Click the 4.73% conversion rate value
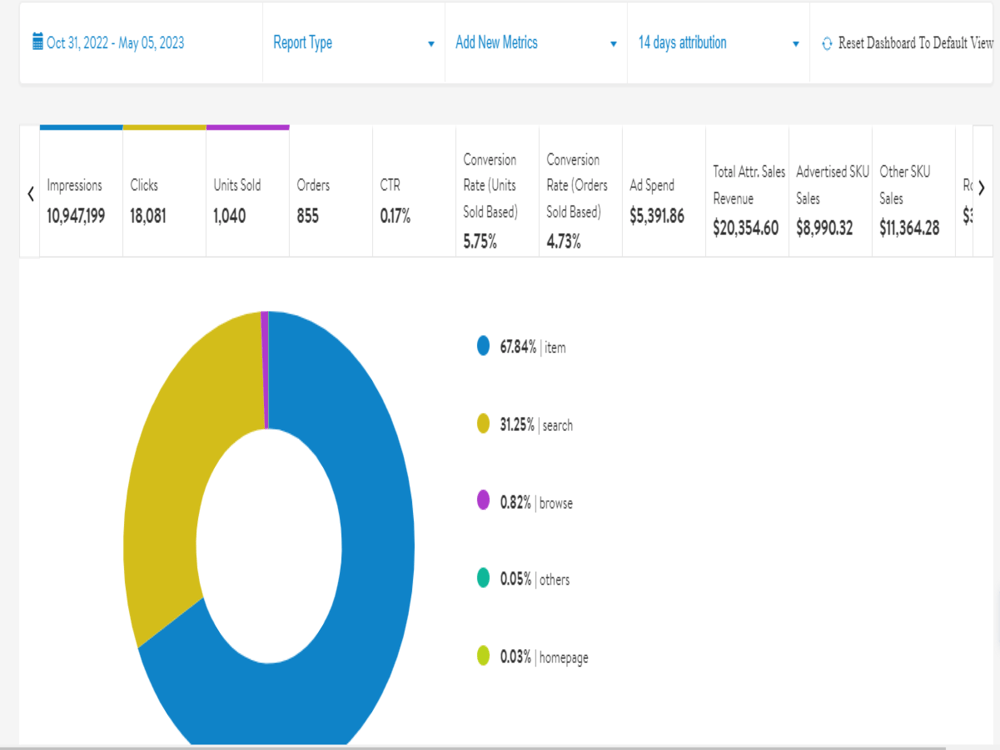Image resolution: width=1000 pixels, height=750 pixels. pos(563,242)
